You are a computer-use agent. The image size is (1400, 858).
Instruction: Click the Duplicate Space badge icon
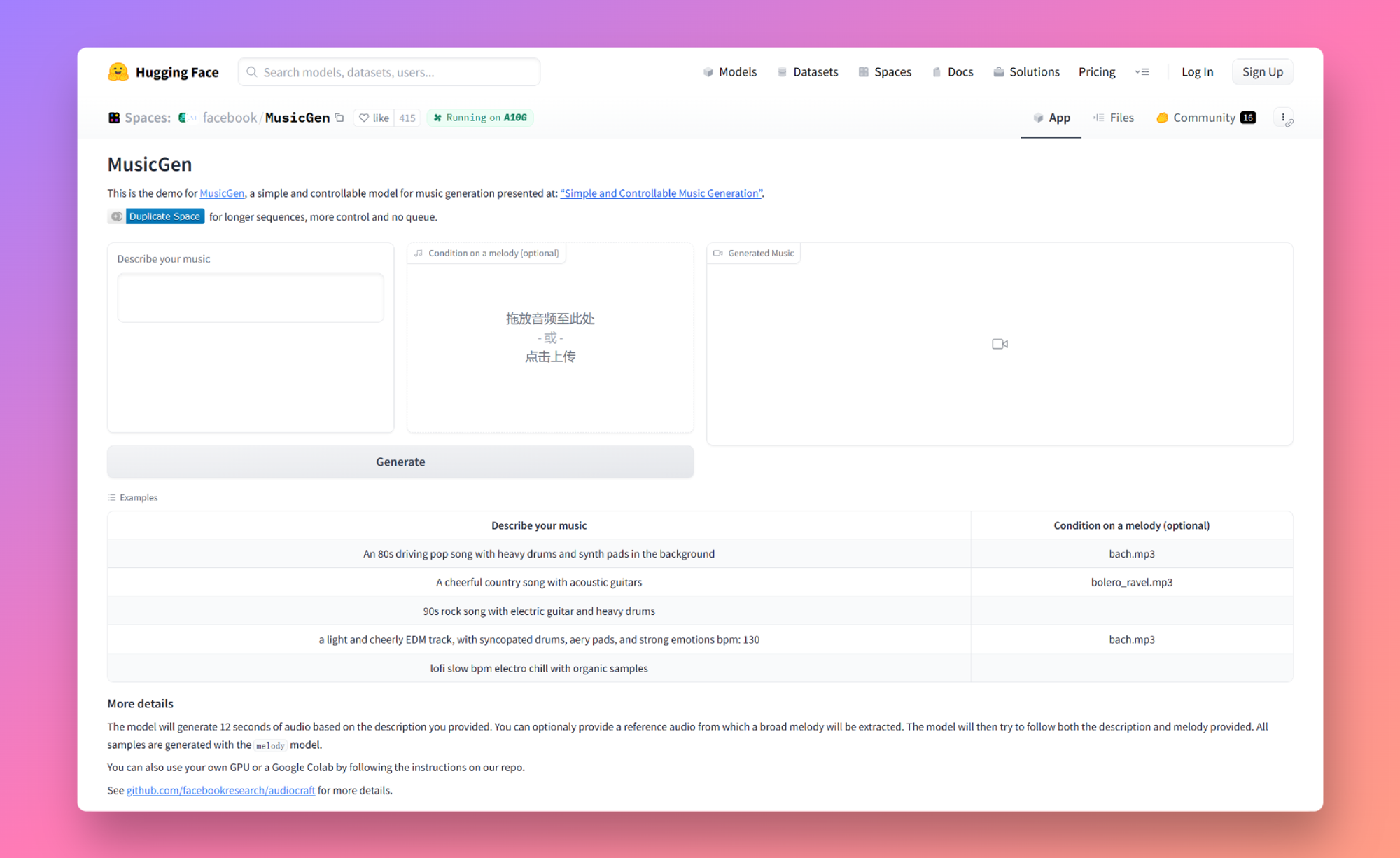[116, 216]
